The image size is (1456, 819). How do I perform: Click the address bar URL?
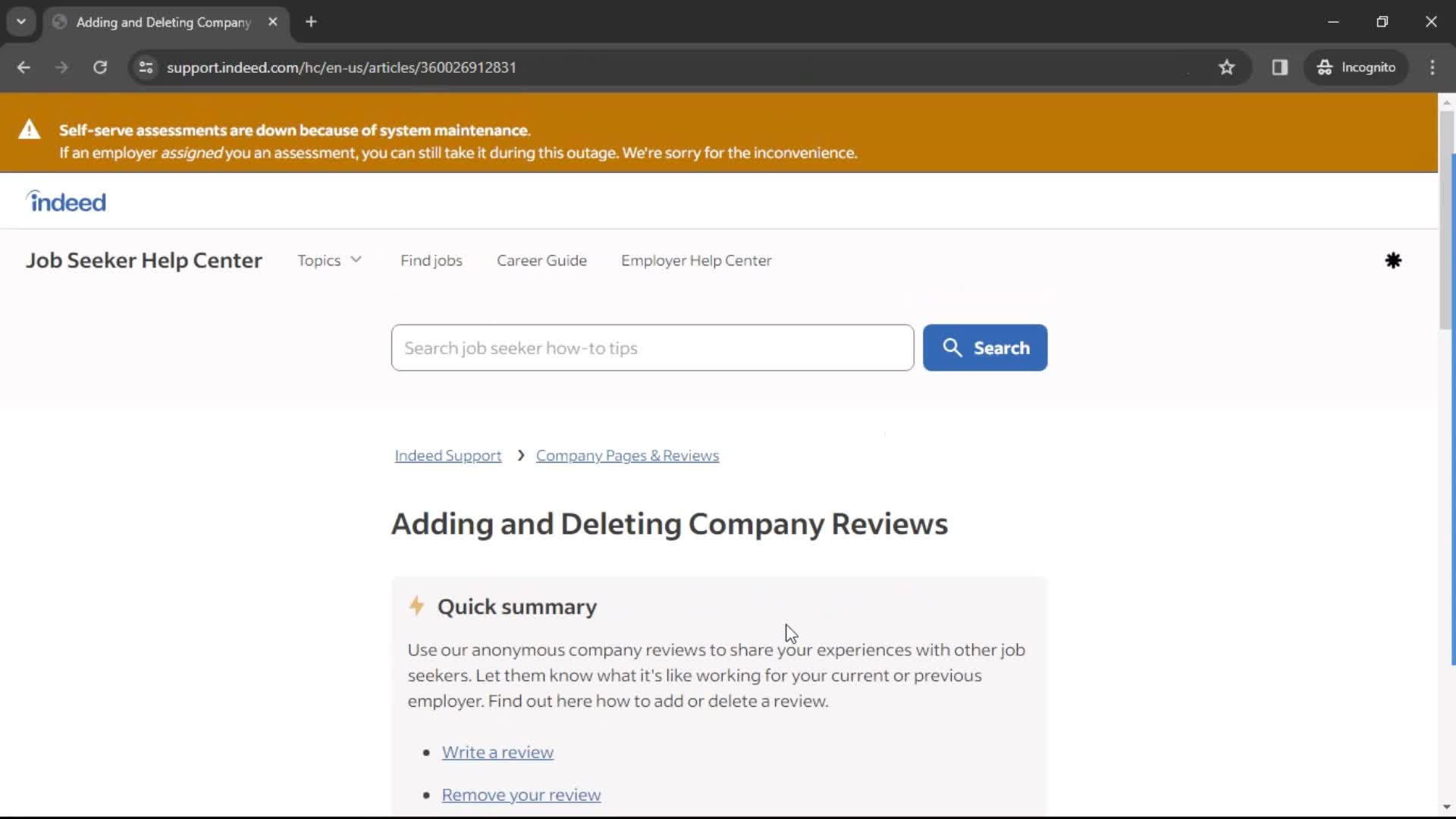(x=341, y=67)
